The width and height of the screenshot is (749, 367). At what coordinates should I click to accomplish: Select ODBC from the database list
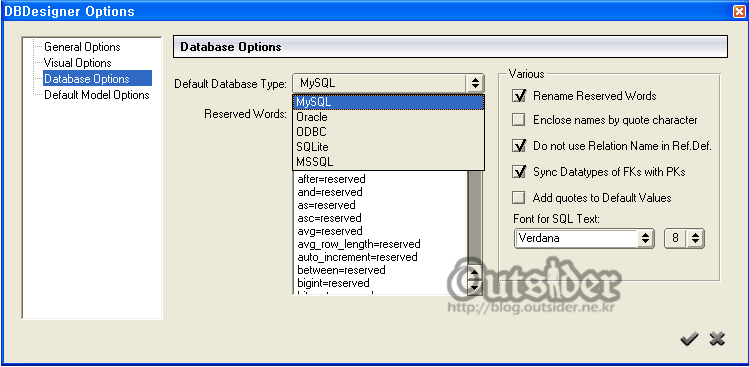point(388,132)
